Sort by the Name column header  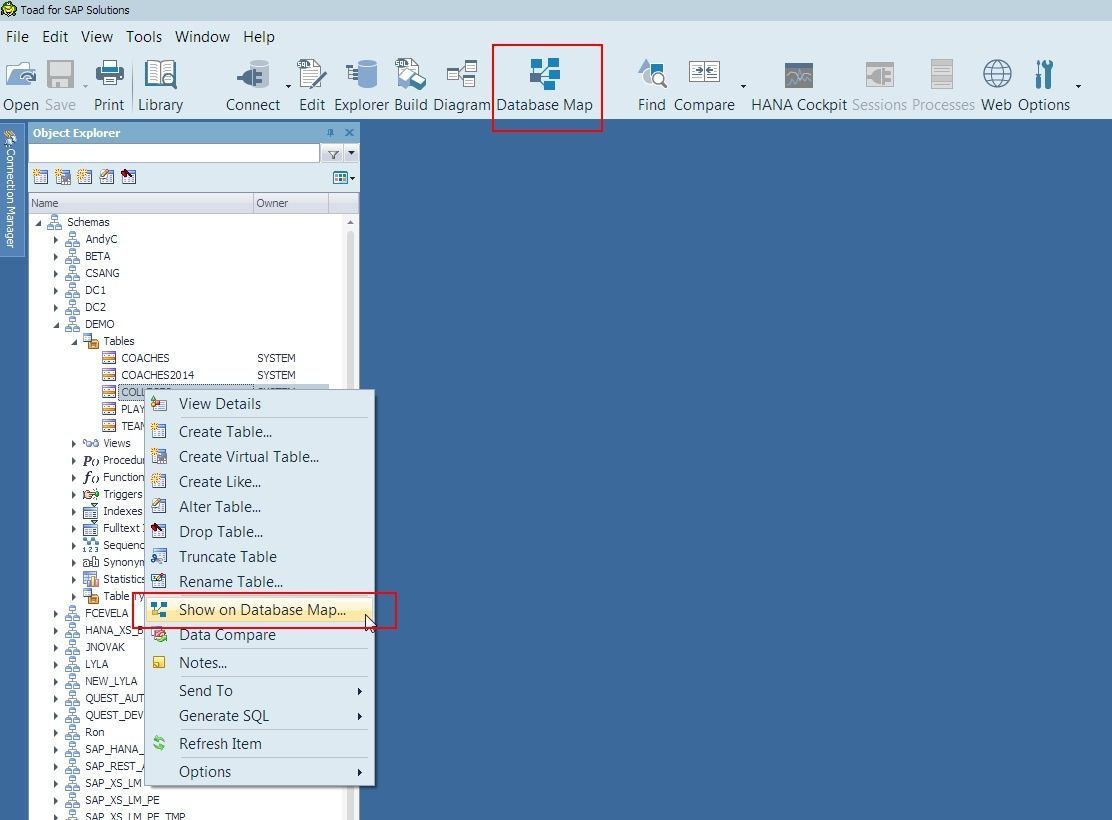(x=140, y=204)
